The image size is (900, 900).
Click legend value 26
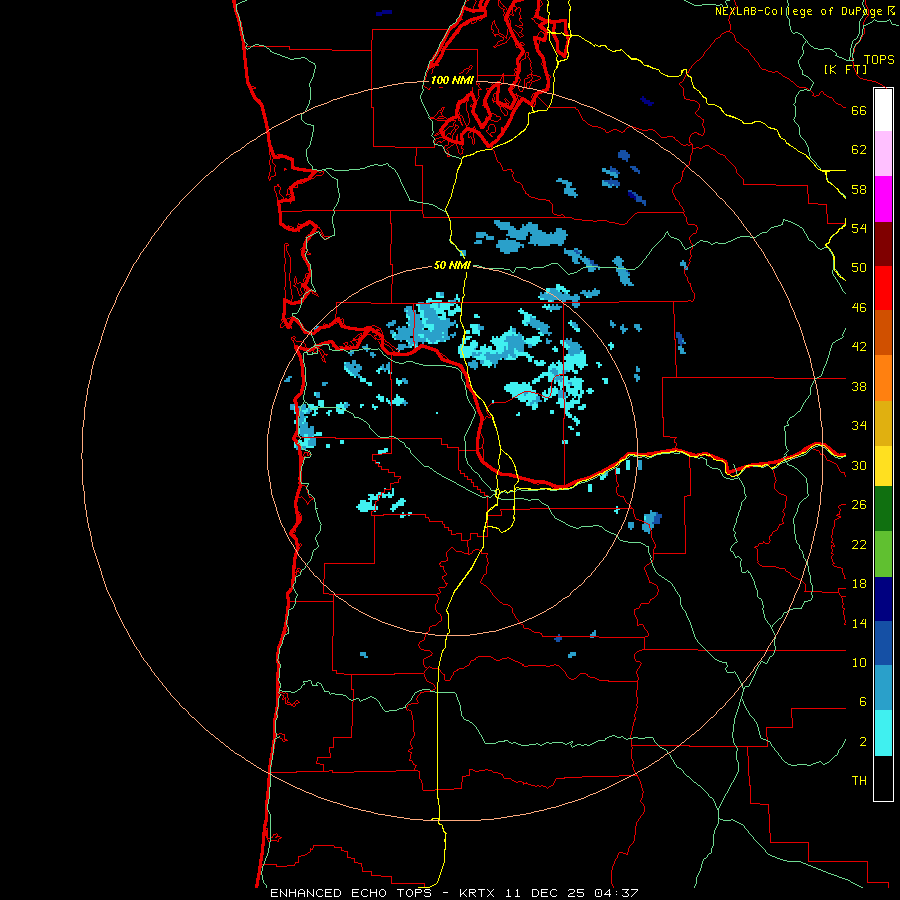pyautogui.click(x=859, y=505)
